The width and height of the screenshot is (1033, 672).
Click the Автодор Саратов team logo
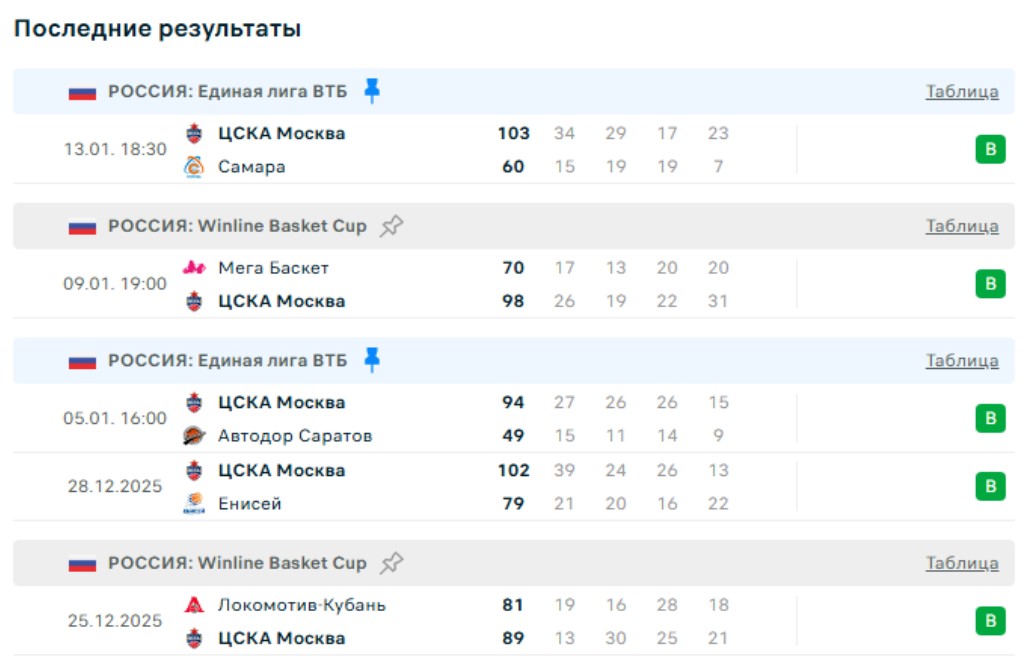(194, 436)
